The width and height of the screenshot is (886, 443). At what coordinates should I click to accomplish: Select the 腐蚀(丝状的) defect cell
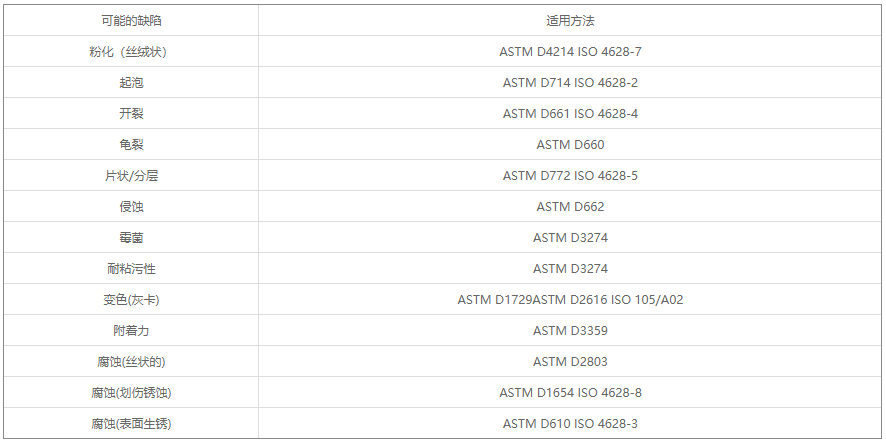pos(130,361)
